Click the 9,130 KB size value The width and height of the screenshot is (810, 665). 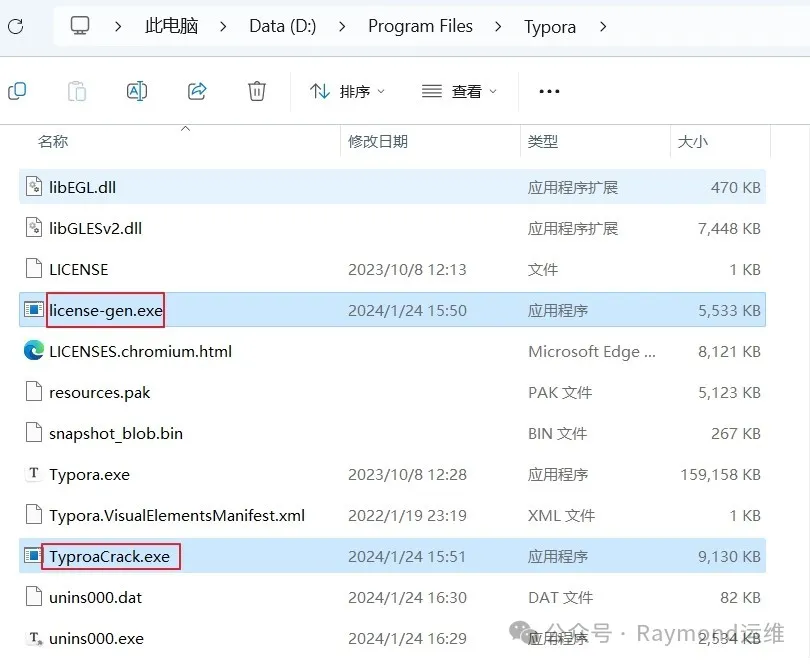point(729,556)
